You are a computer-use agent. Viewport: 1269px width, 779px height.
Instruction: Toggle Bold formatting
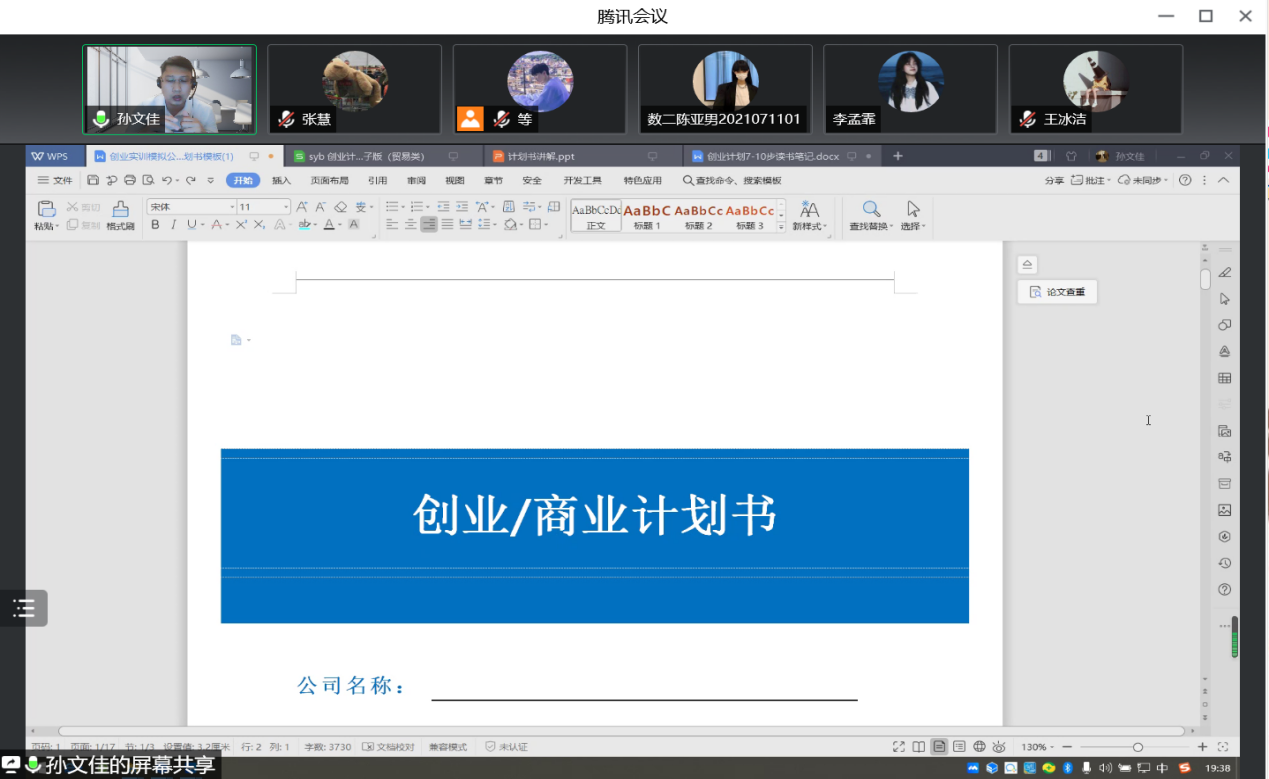point(155,225)
